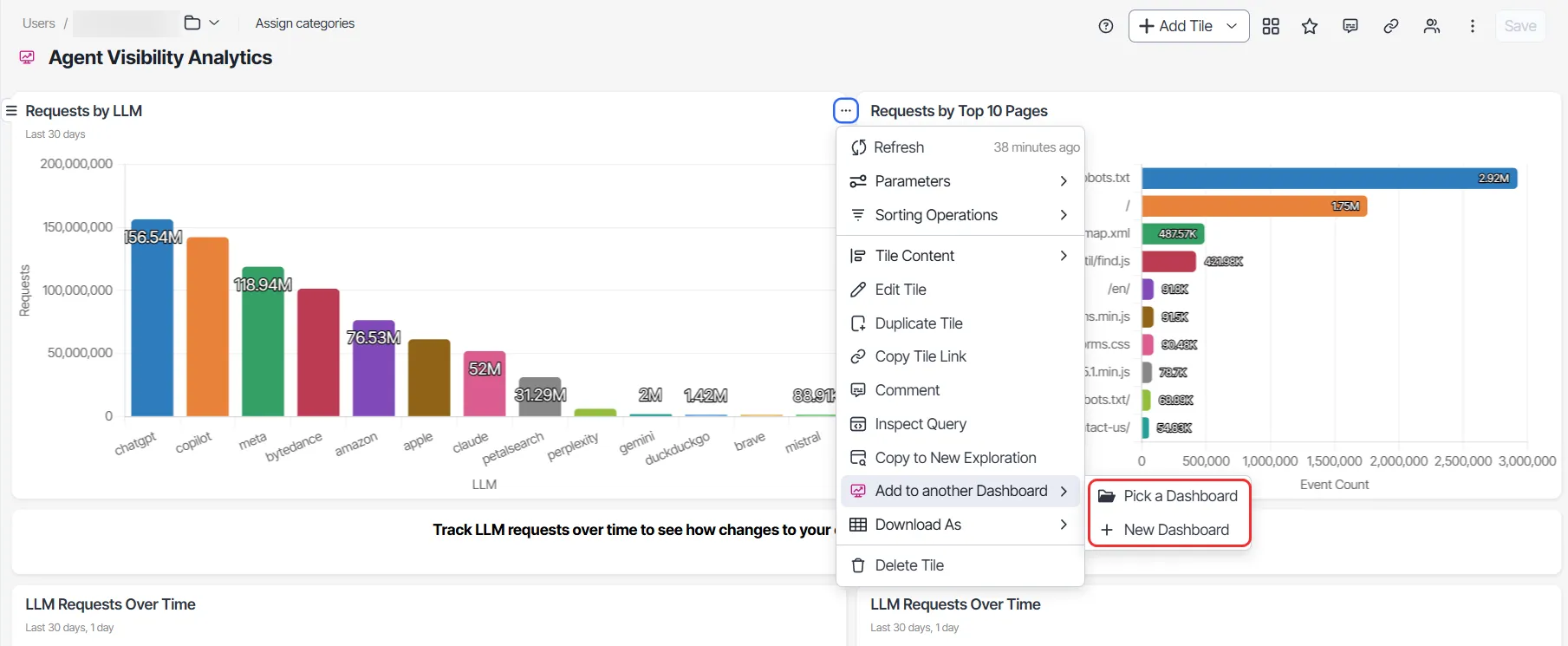Click the Inspect Query icon
The height and width of the screenshot is (646, 1568).
pos(858,424)
